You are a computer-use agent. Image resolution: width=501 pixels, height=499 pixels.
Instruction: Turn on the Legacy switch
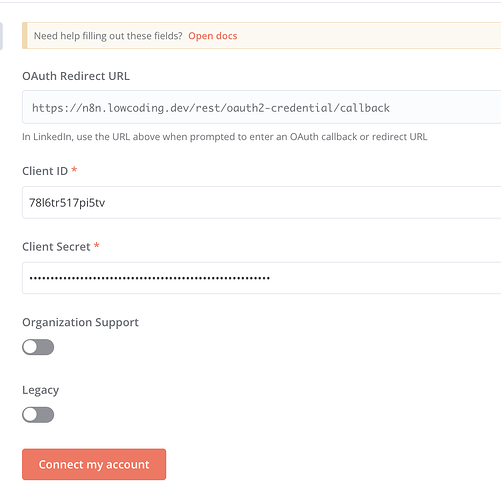pyautogui.click(x=38, y=415)
